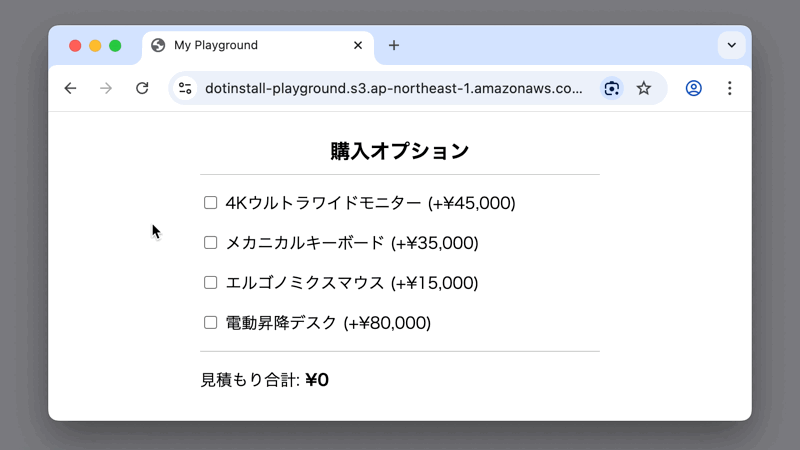Viewport: 800px width, 450px height.
Task: Click the browser back arrow
Action: coord(70,88)
